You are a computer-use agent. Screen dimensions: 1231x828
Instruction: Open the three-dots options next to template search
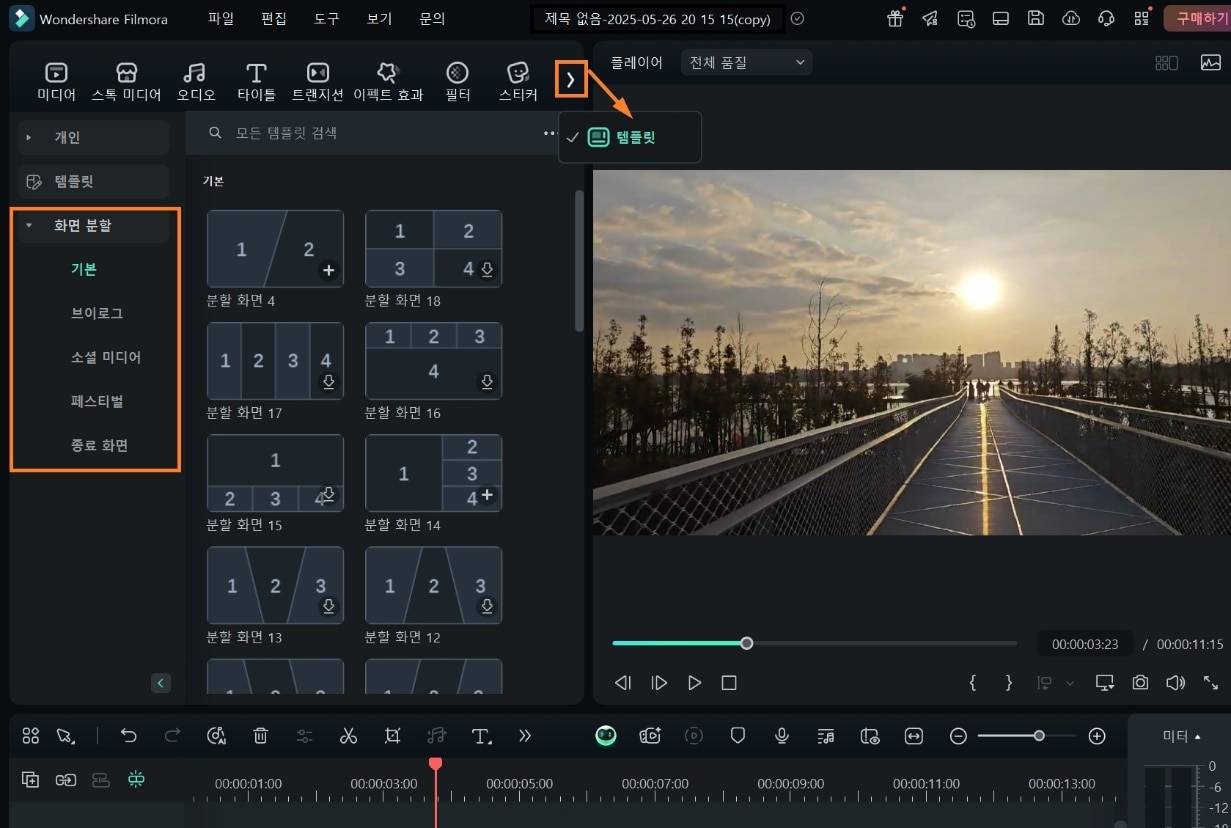pyautogui.click(x=550, y=132)
